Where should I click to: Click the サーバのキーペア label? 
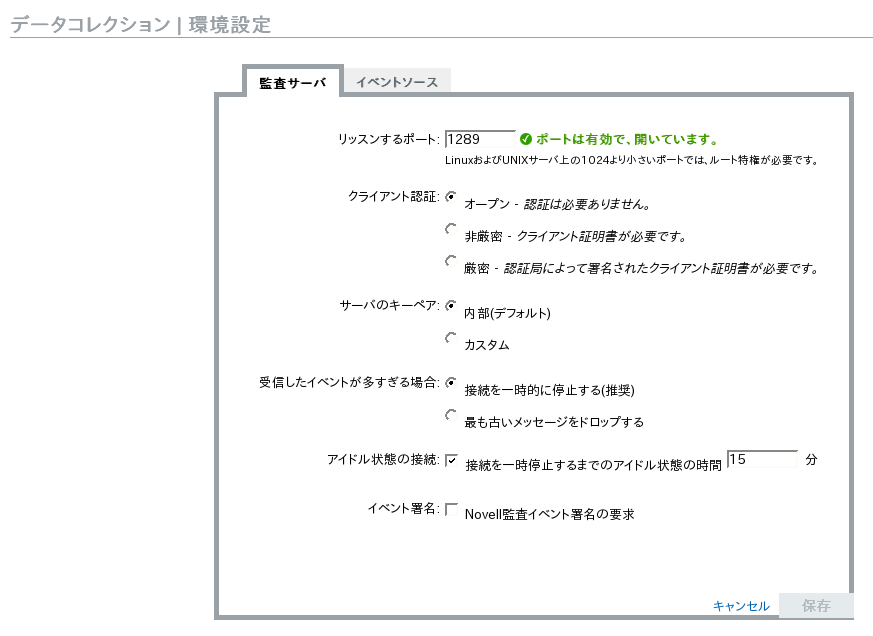tap(390, 305)
